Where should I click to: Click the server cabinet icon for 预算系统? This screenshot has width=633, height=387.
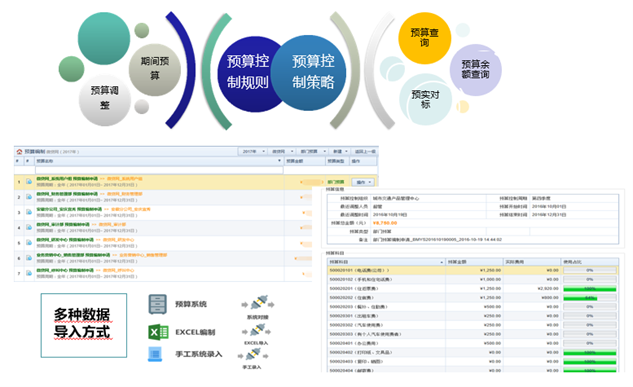(157, 304)
